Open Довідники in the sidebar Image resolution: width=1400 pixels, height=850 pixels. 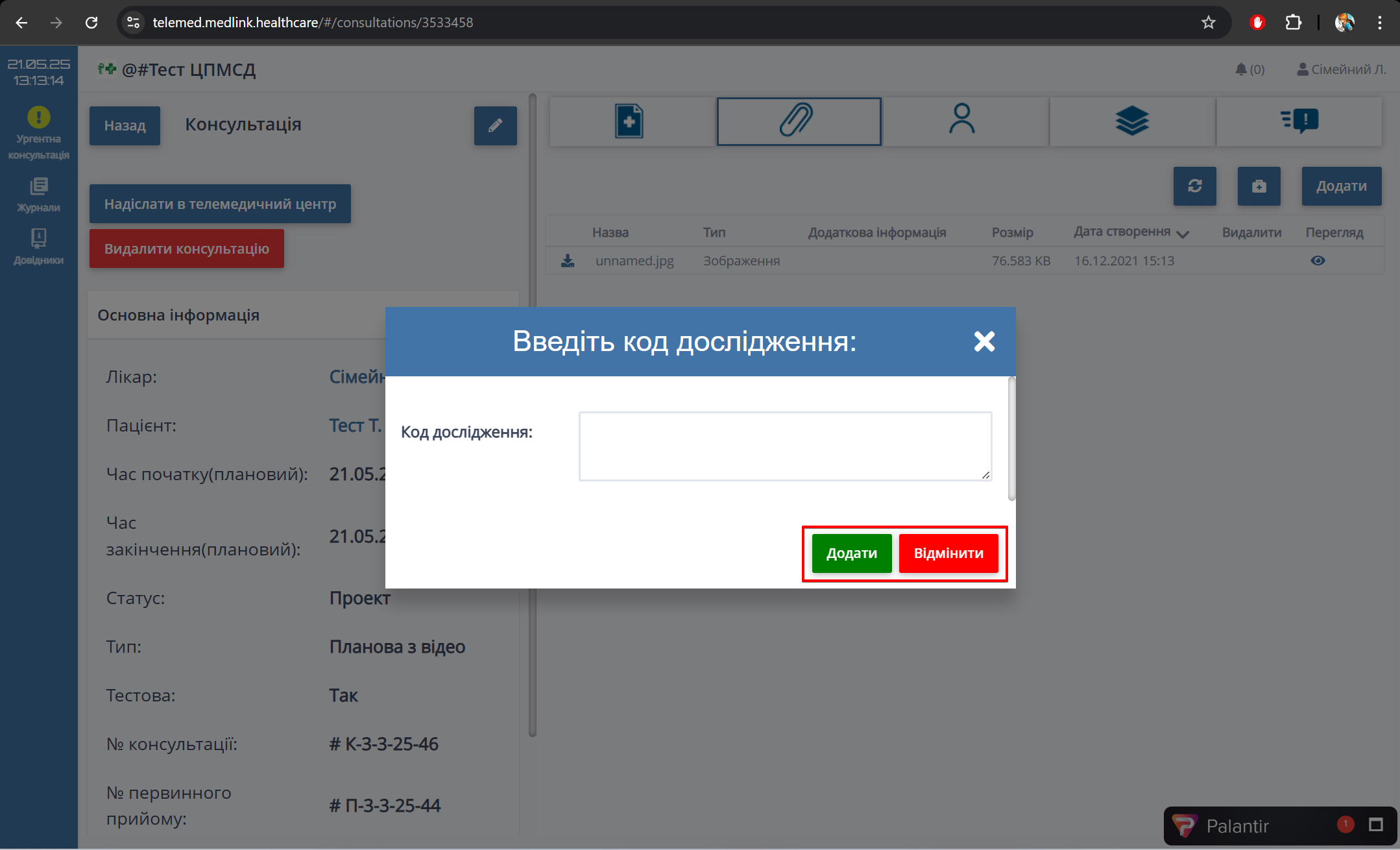(39, 247)
